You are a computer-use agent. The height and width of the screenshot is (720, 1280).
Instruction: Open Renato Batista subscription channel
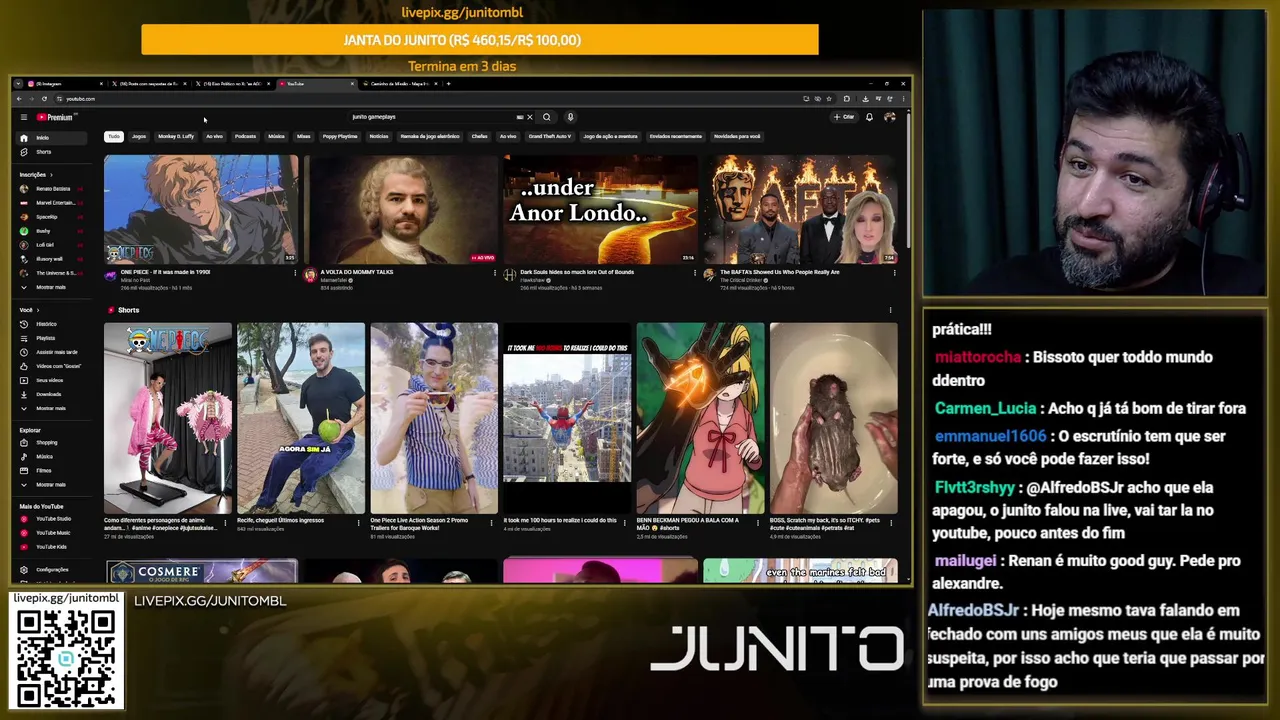[50, 189]
